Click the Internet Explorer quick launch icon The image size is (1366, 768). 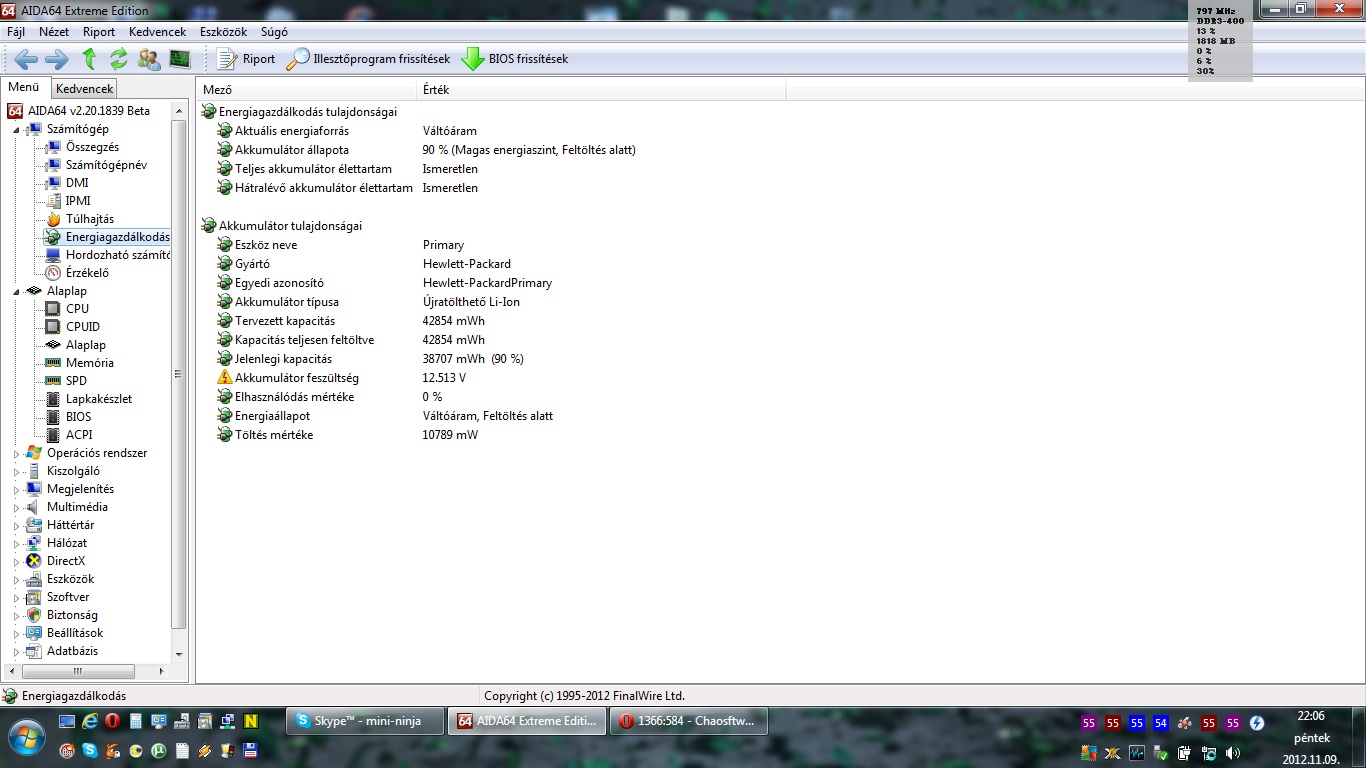coord(90,721)
